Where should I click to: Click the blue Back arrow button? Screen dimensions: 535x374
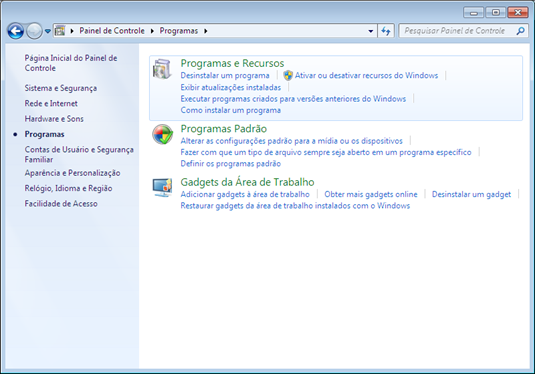[16, 31]
